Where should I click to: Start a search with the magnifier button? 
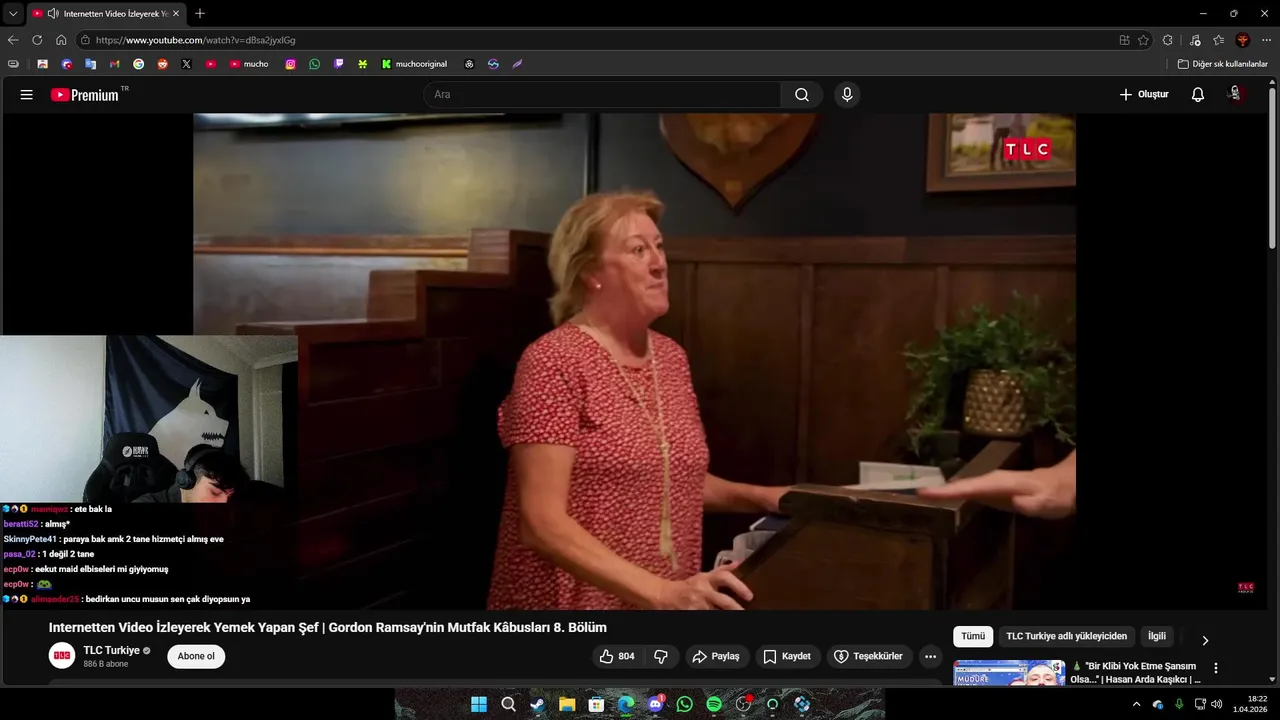pos(802,95)
